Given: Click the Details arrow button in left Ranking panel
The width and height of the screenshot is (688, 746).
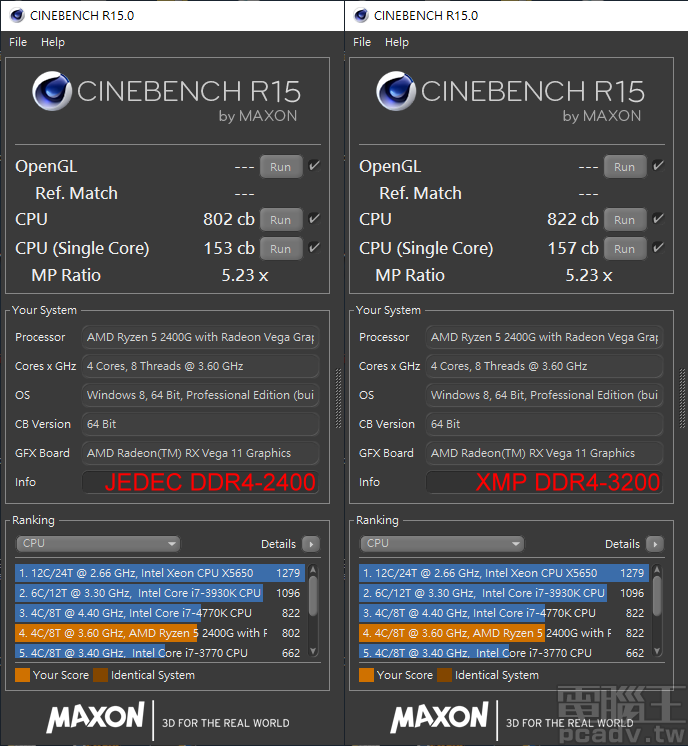Looking at the screenshot, I should [x=311, y=544].
